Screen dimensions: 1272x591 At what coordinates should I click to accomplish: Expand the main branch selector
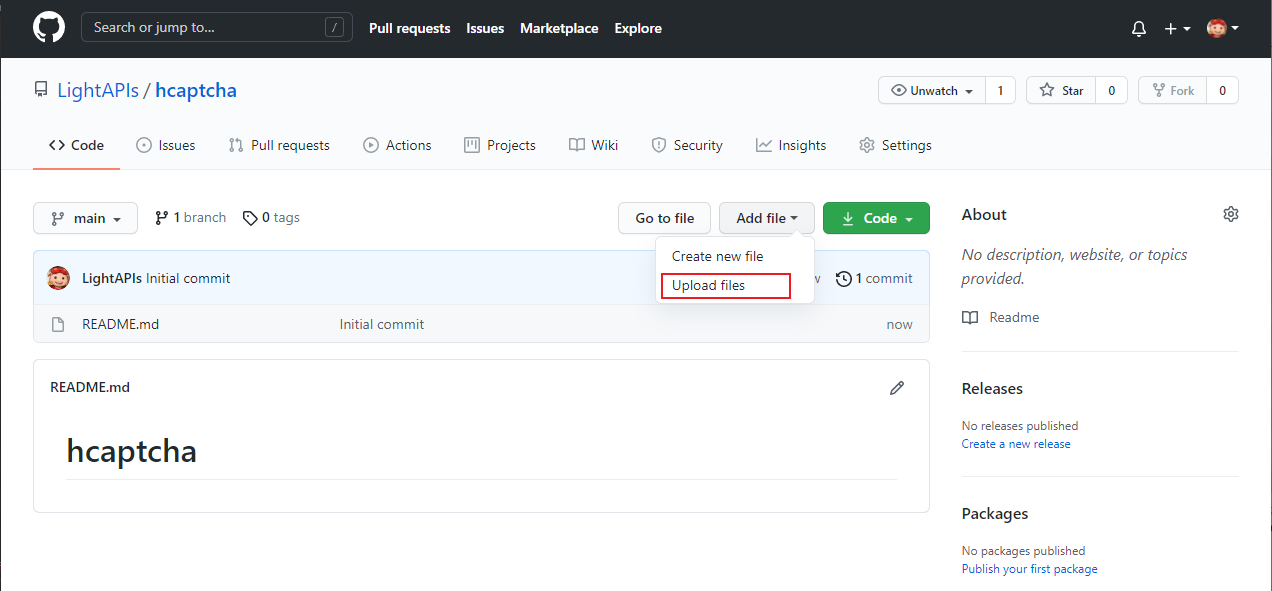85,218
